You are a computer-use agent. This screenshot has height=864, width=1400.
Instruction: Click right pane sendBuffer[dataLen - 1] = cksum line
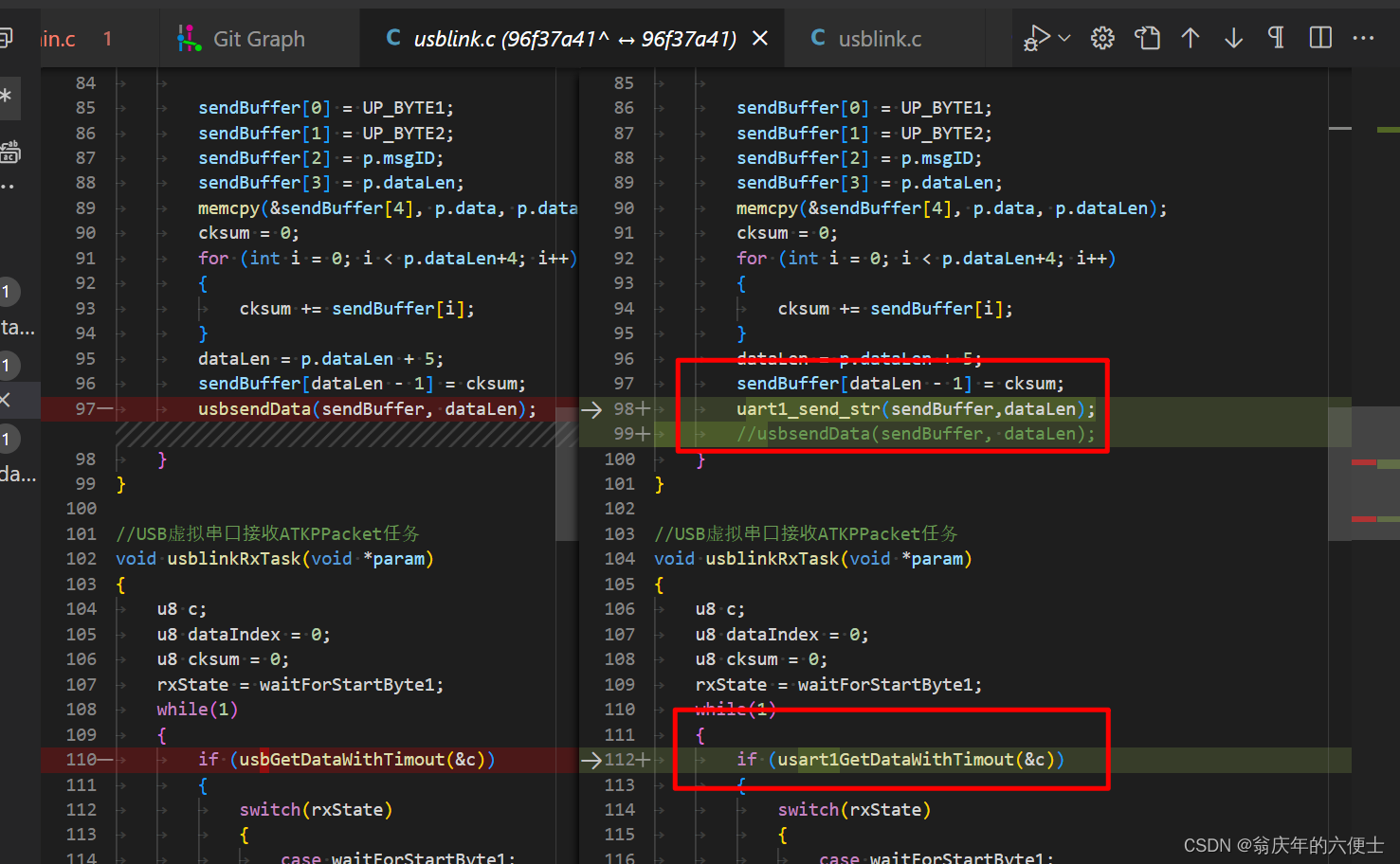click(900, 384)
